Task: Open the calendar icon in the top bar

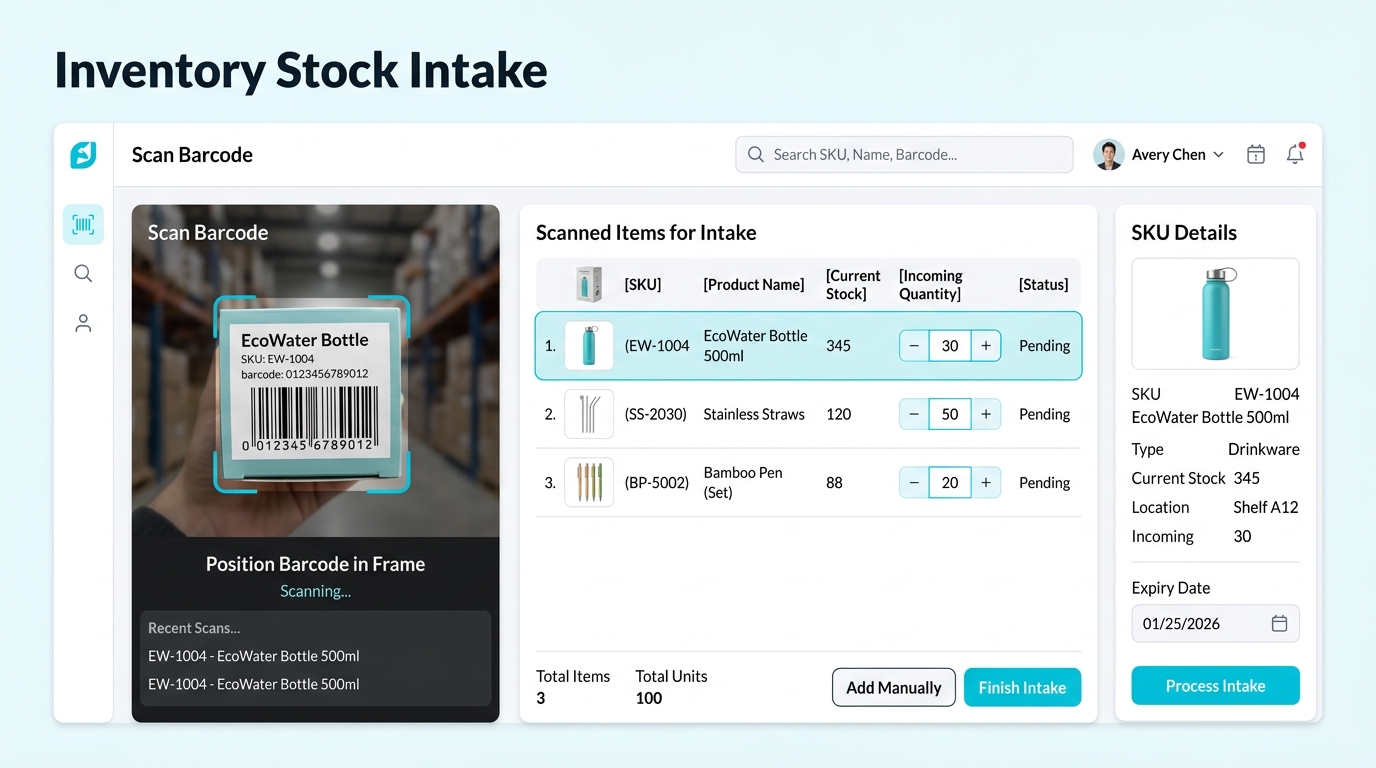Action: pos(1256,155)
